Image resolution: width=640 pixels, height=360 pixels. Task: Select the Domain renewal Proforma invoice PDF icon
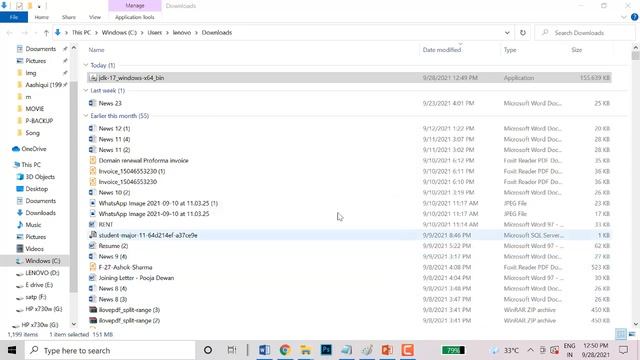pos(93,160)
